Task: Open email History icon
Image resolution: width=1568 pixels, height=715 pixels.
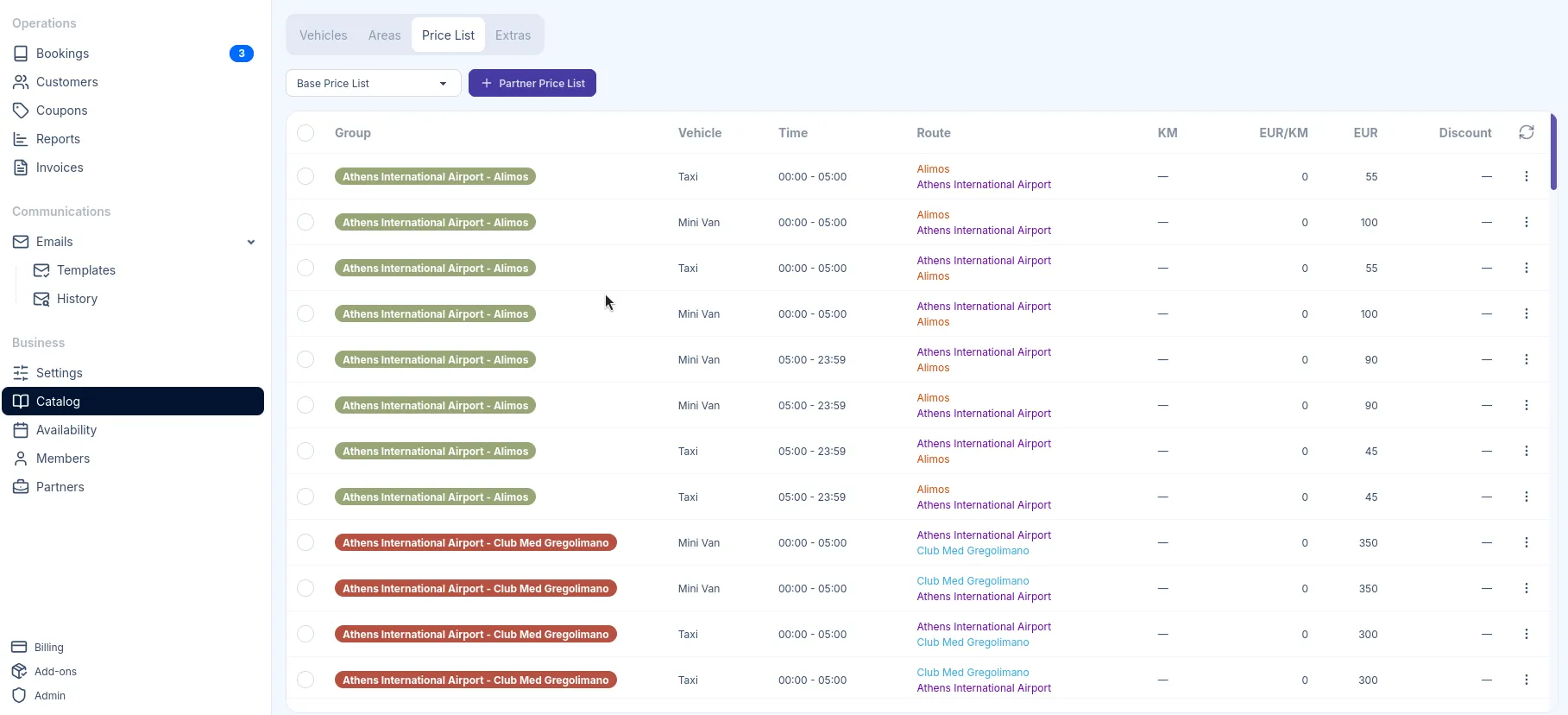Action: [41, 299]
